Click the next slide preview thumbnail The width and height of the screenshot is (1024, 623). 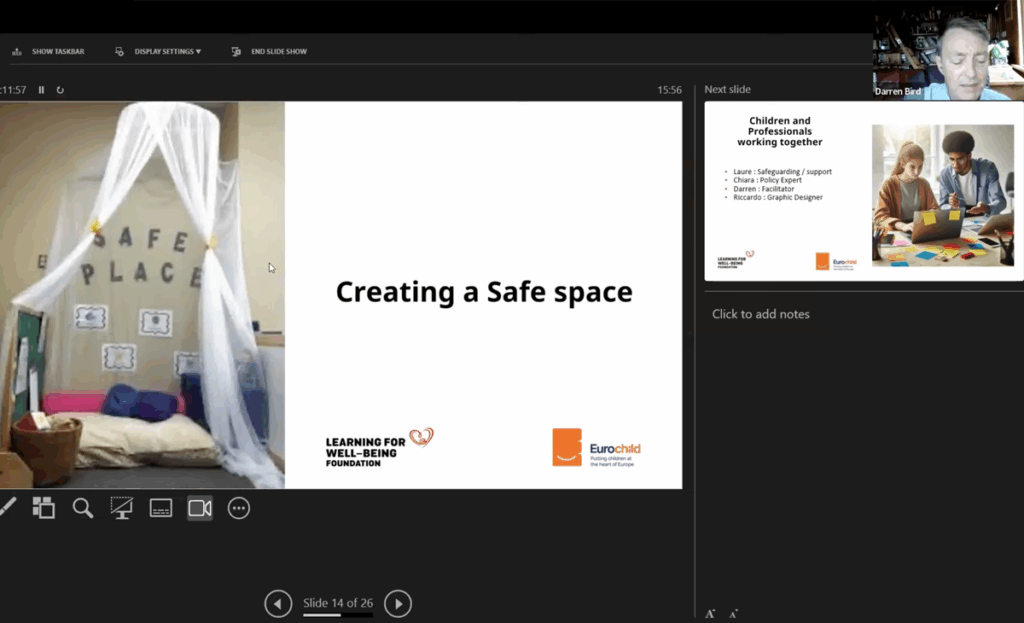(864, 191)
